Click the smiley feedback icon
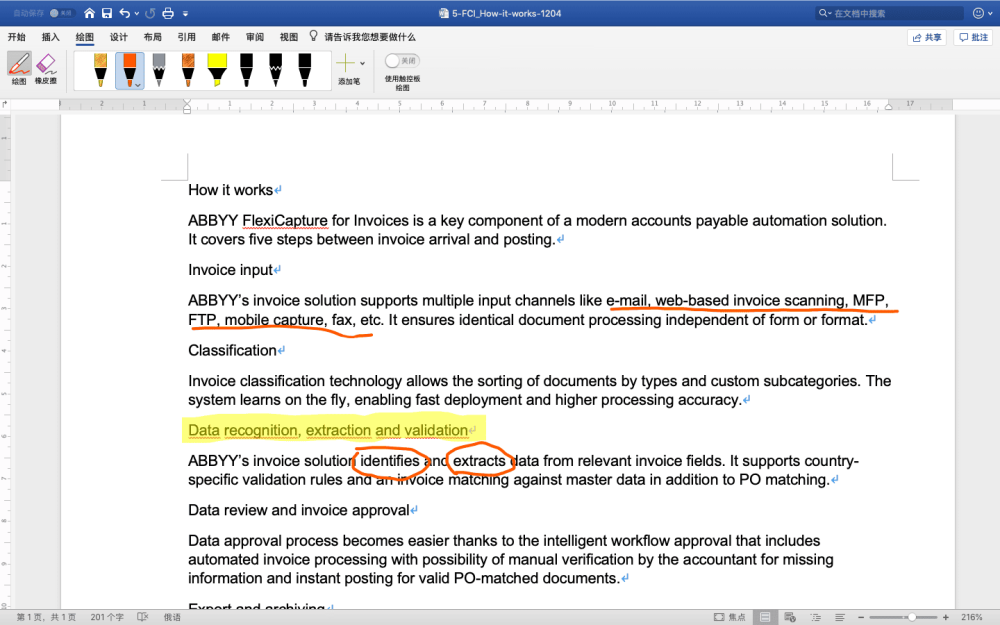Screen dimensions: 1000x625 (978, 13)
